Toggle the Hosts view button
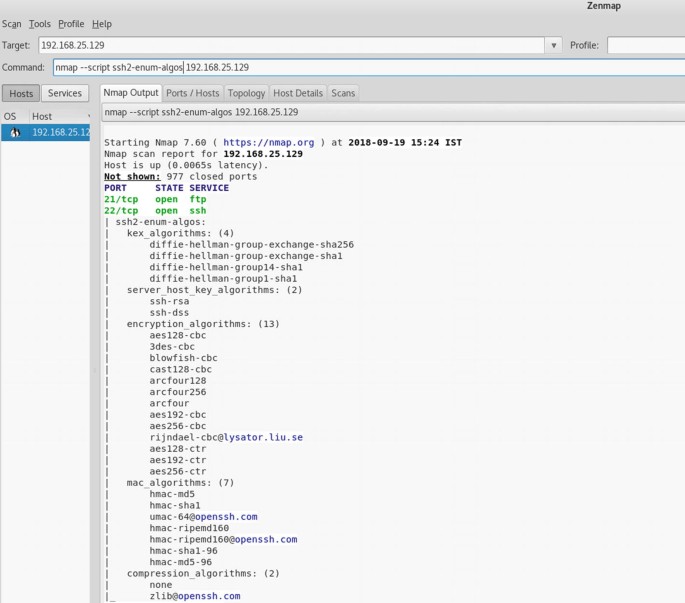Screen dimensions: 685x603 [21, 94]
